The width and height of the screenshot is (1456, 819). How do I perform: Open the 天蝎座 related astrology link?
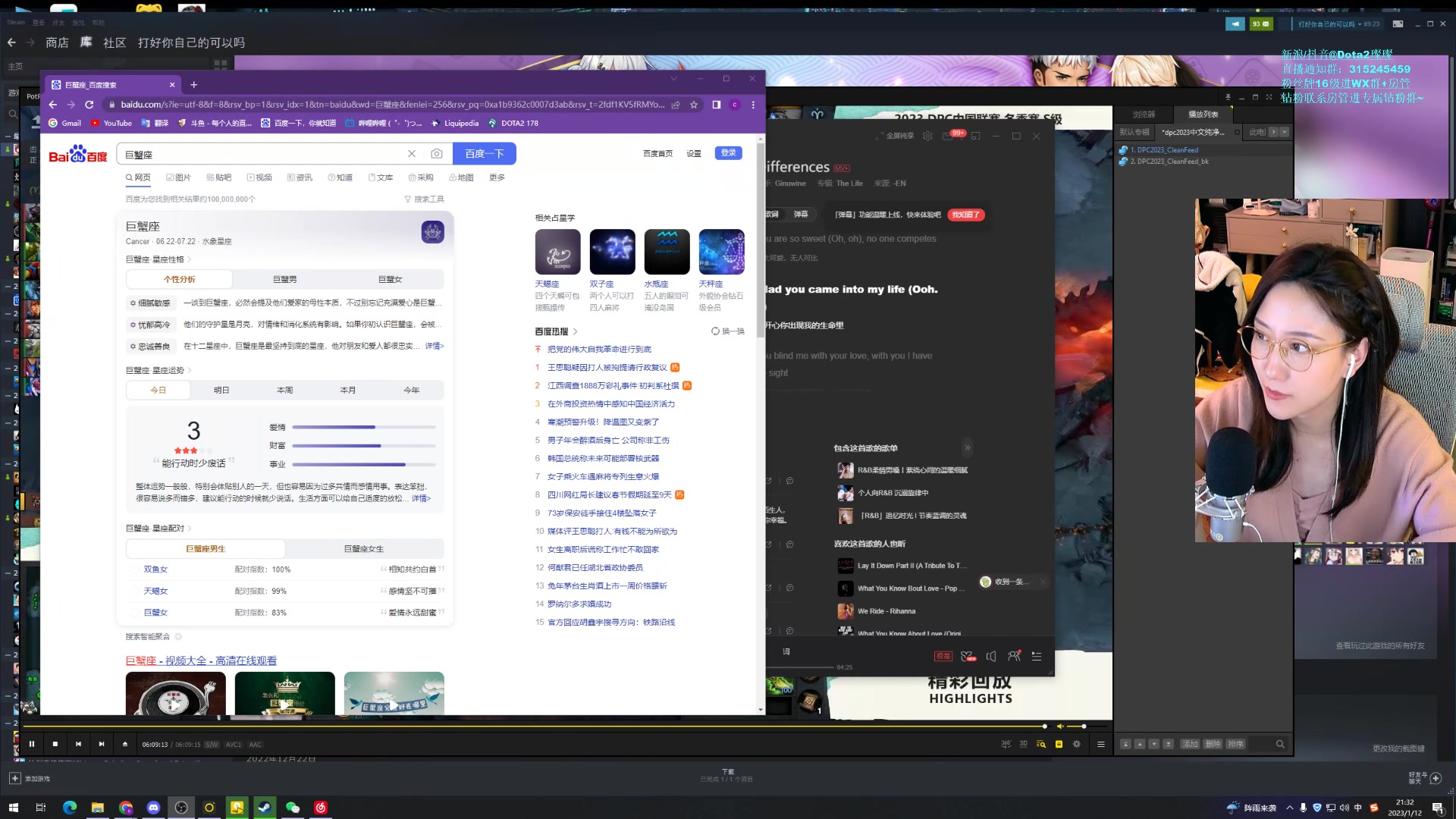tap(547, 284)
